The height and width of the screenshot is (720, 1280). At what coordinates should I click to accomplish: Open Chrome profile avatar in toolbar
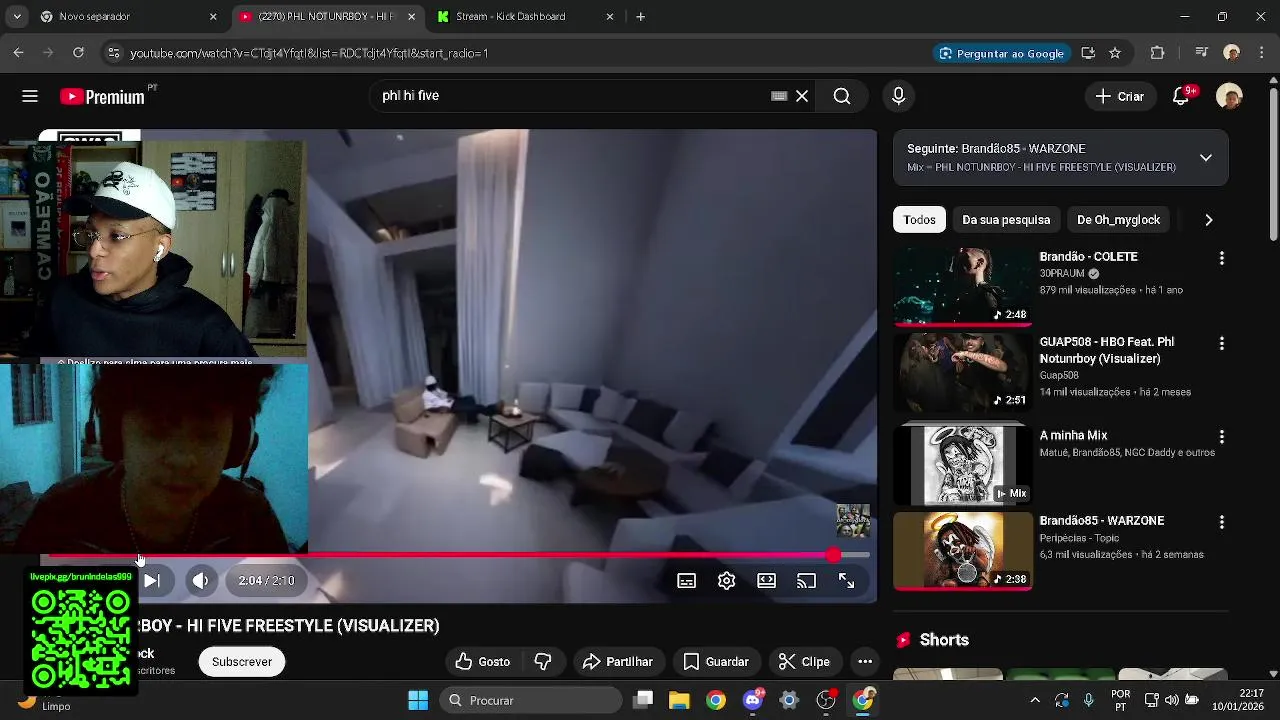click(x=1231, y=53)
